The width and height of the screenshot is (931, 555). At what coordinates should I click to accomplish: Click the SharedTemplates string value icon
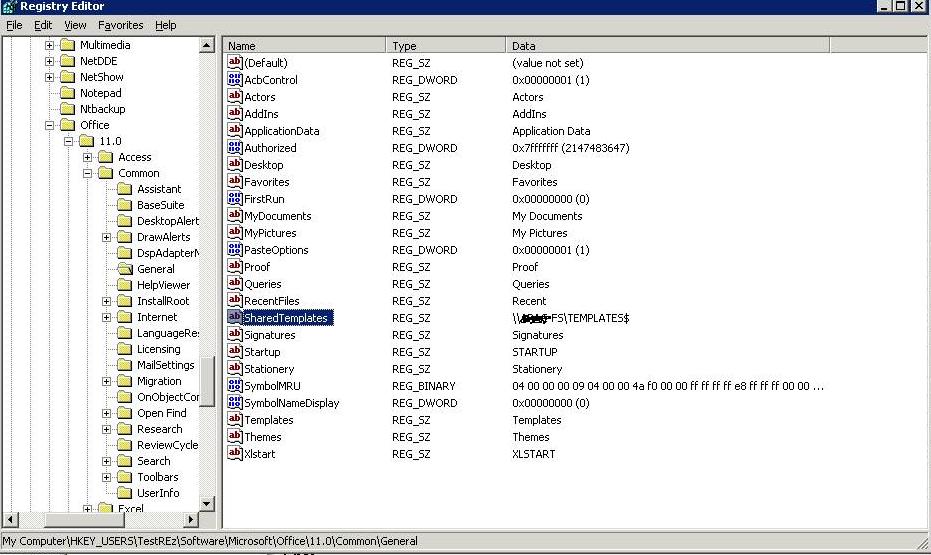[x=235, y=318]
